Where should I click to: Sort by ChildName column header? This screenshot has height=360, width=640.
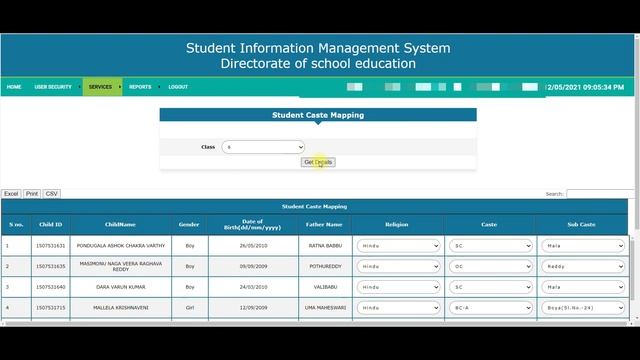(x=120, y=224)
